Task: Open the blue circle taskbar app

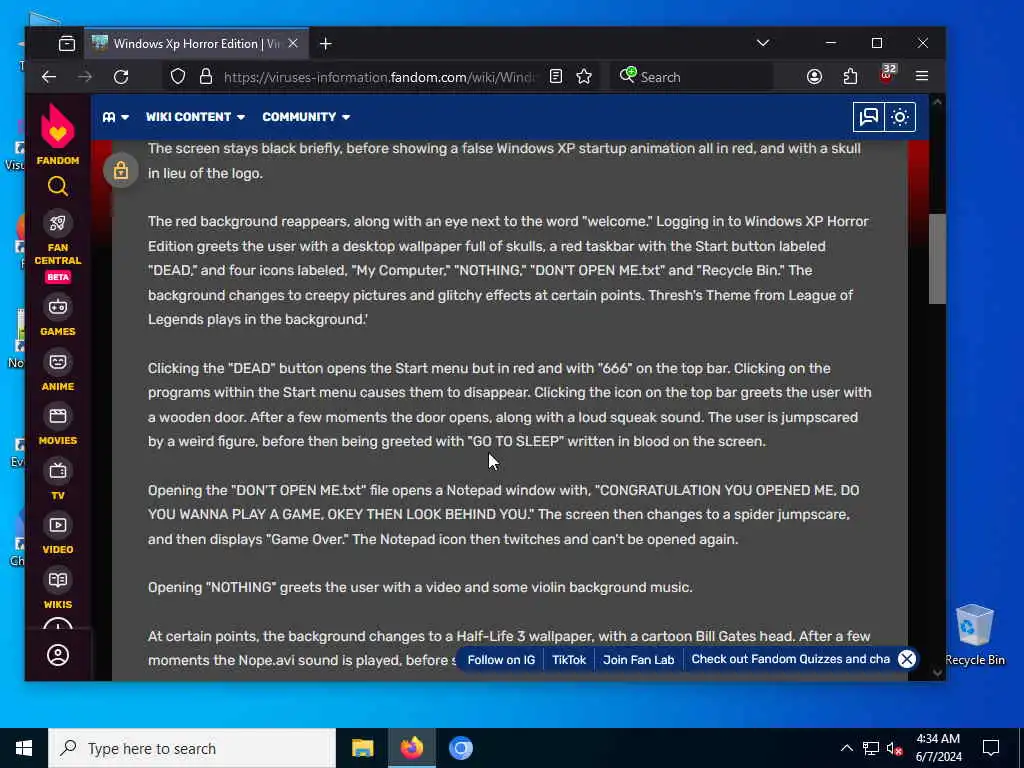Action: (460, 748)
